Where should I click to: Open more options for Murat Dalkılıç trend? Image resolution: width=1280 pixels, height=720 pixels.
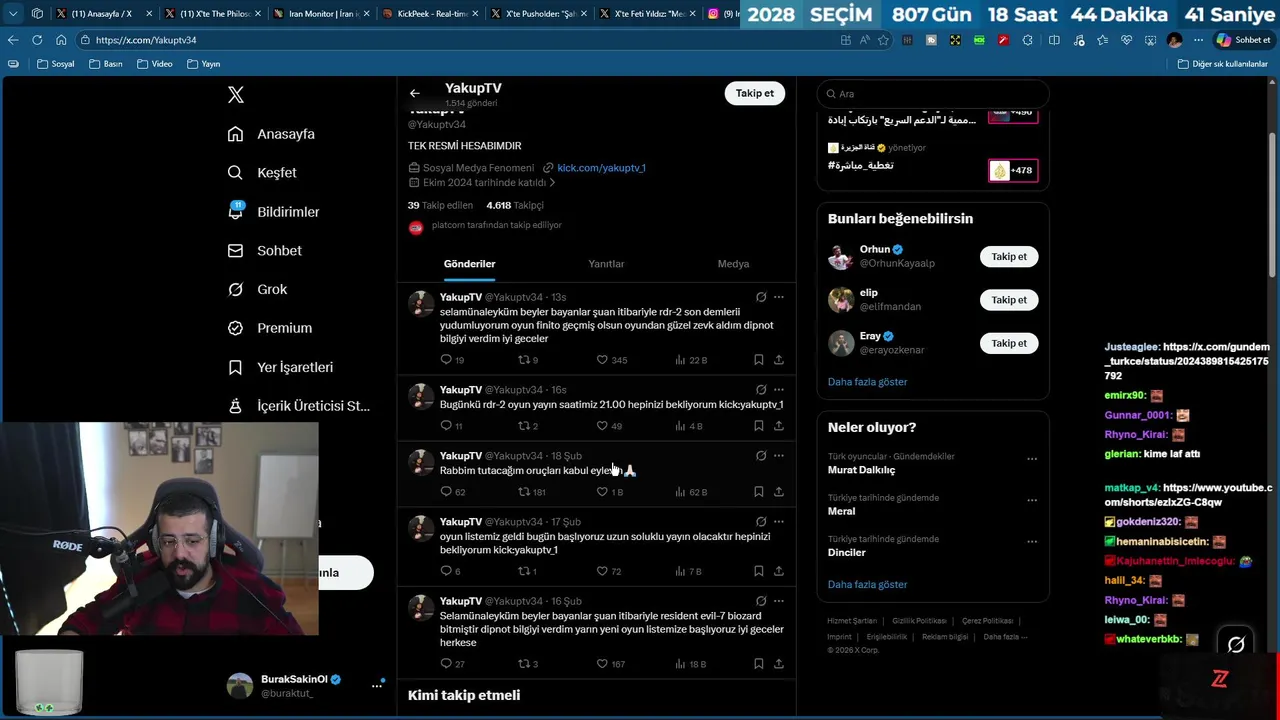coord(1032,460)
